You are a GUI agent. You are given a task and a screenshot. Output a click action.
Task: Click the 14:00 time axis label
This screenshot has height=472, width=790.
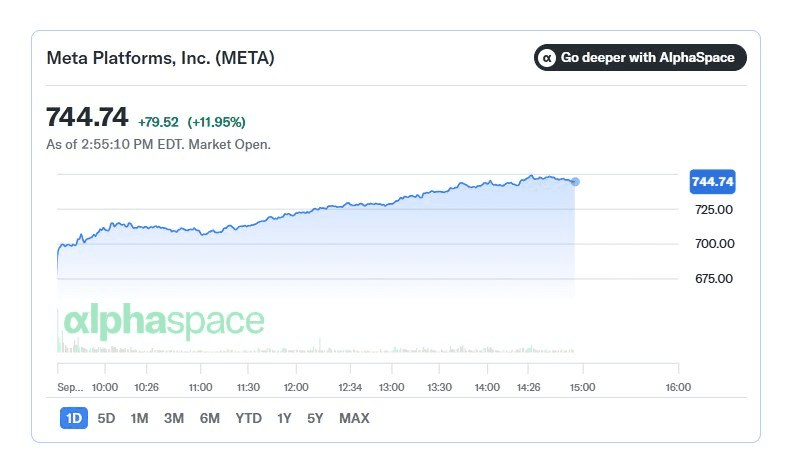point(487,387)
